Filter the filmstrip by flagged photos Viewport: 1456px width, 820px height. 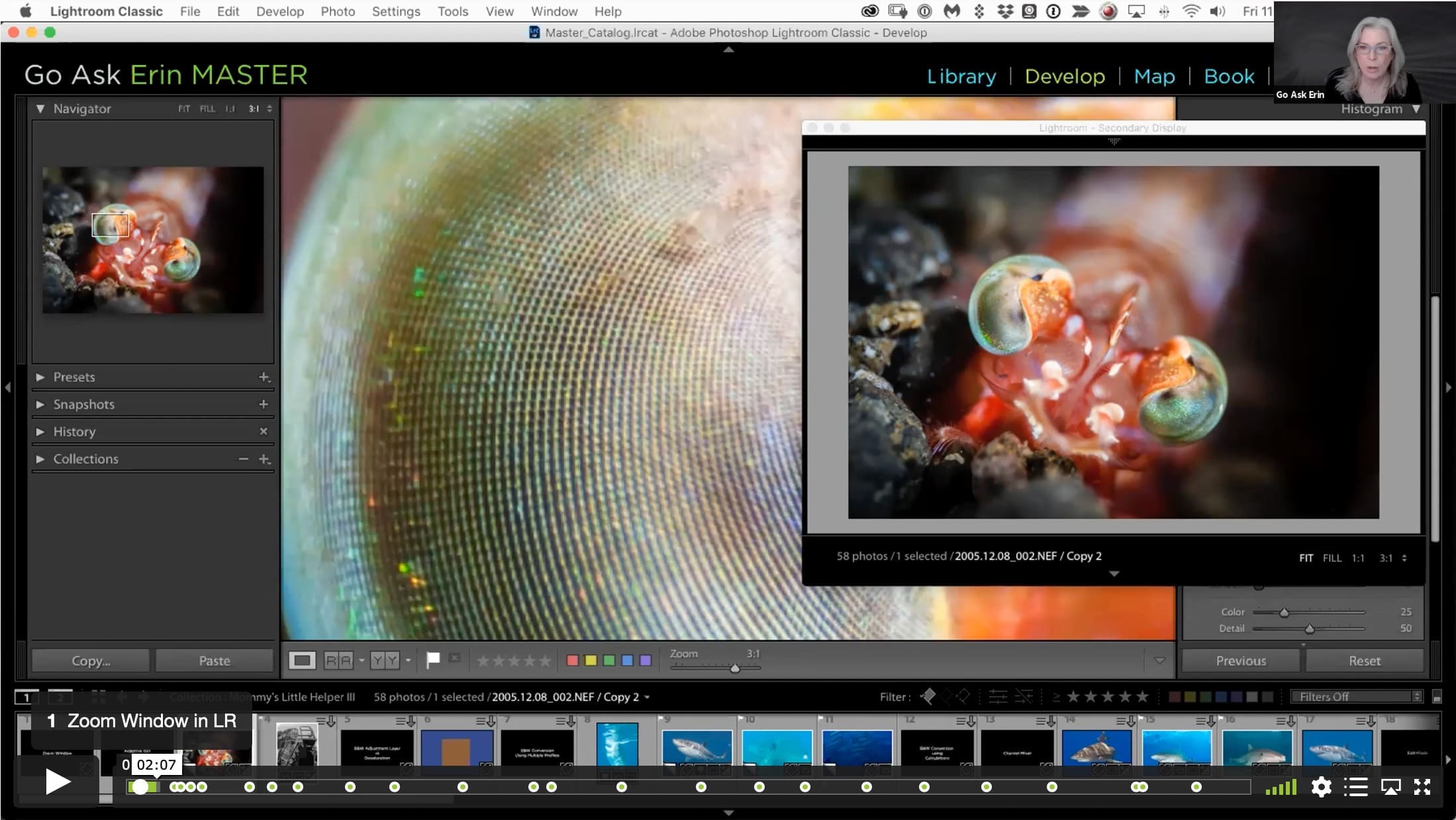[928, 696]
